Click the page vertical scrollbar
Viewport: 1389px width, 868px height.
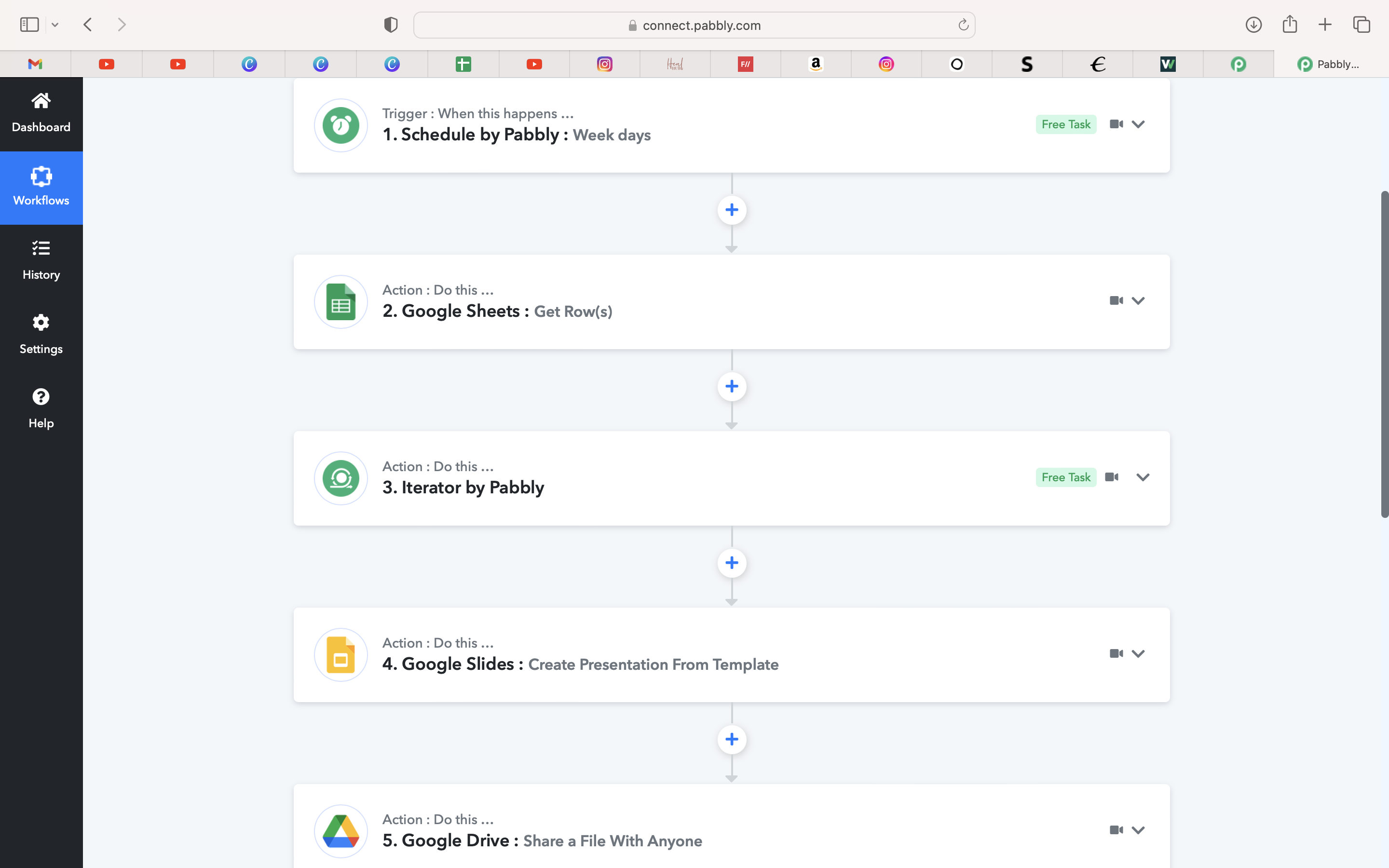(x=1384, y=354)
